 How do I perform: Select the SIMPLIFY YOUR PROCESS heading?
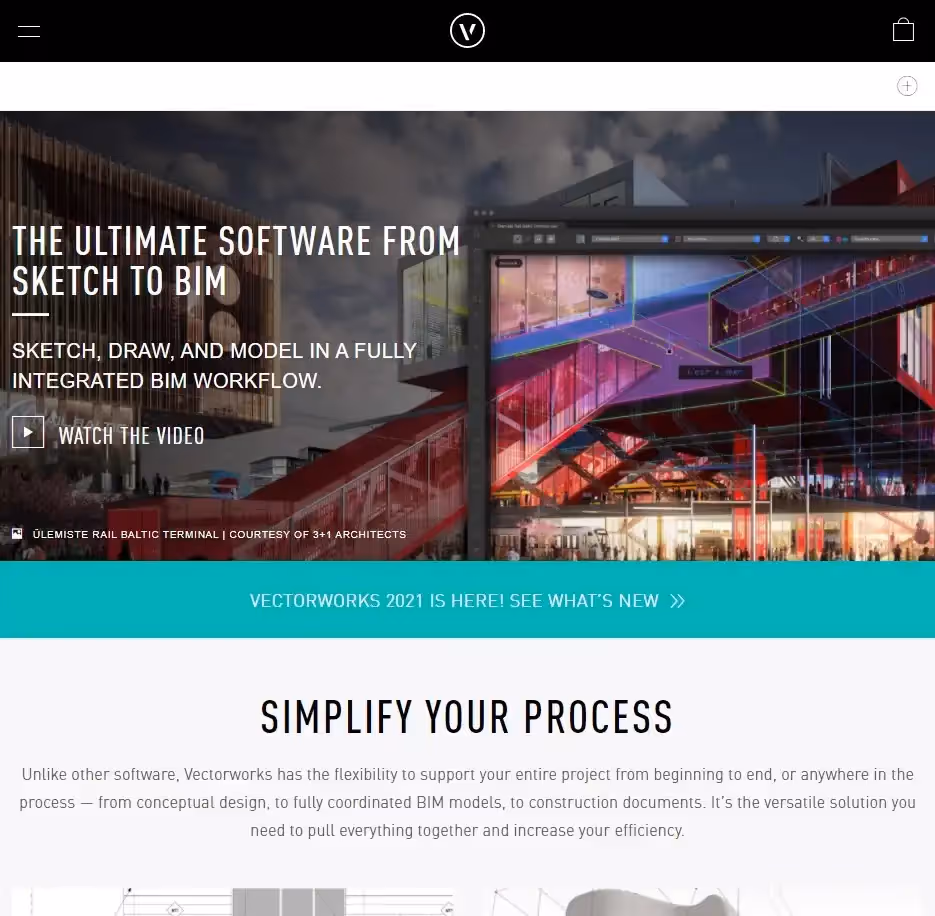pyautogui.click(x=467, y=717)
